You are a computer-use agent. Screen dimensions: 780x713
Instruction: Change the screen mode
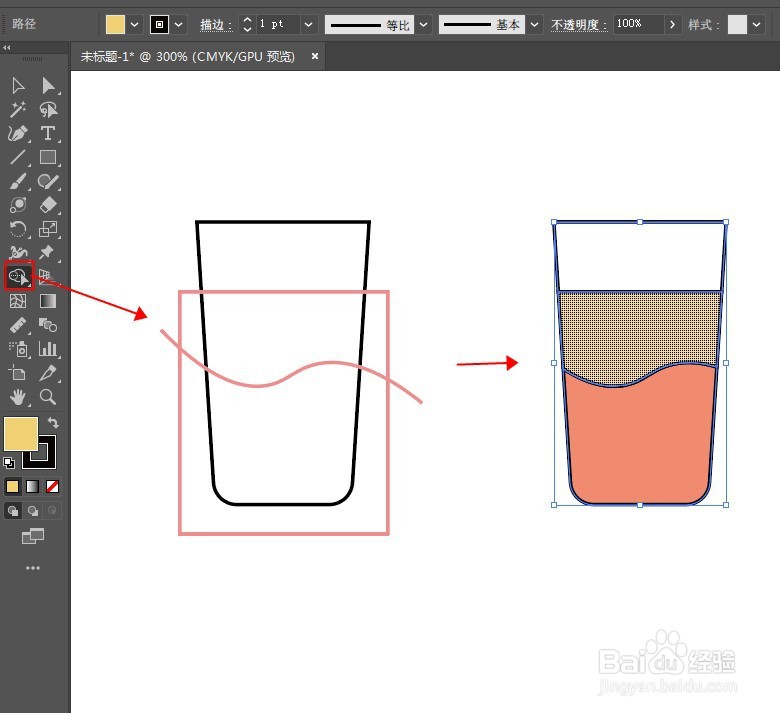[x=33, y=536]
